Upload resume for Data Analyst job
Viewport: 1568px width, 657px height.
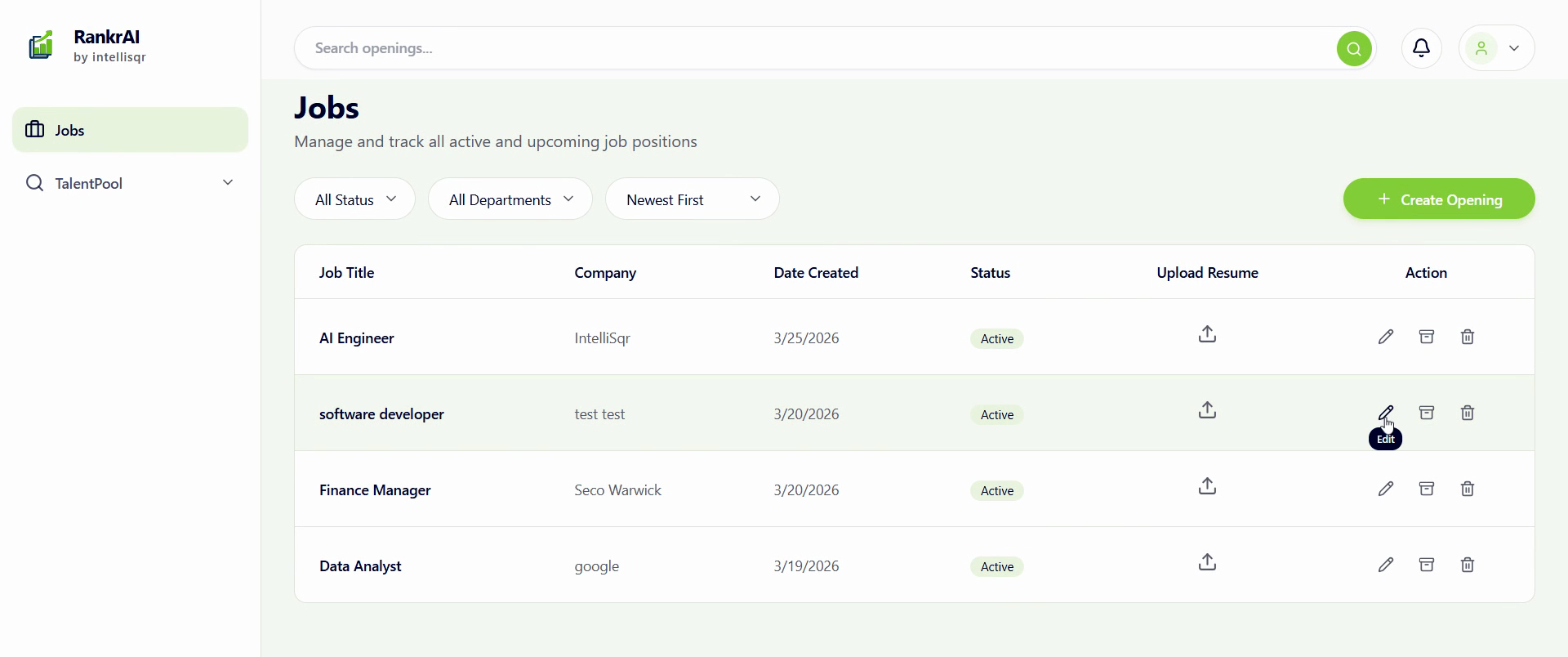coord(1207,562)
